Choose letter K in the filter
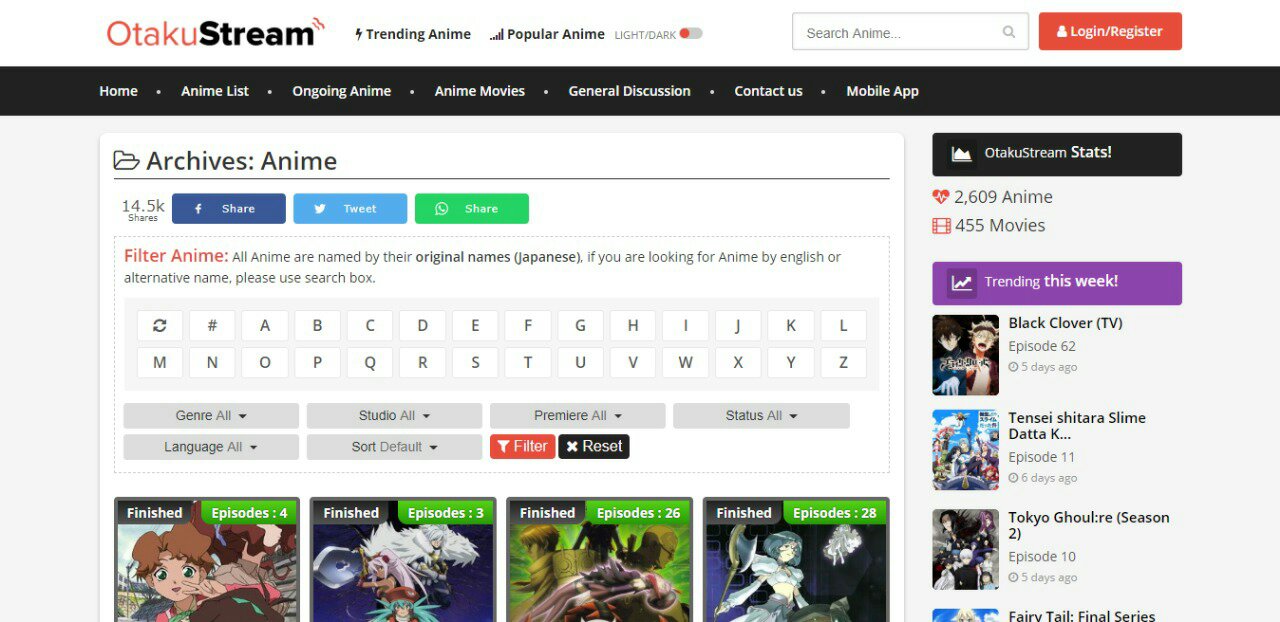The image size is (1280, 622). (x=791, y=325)
